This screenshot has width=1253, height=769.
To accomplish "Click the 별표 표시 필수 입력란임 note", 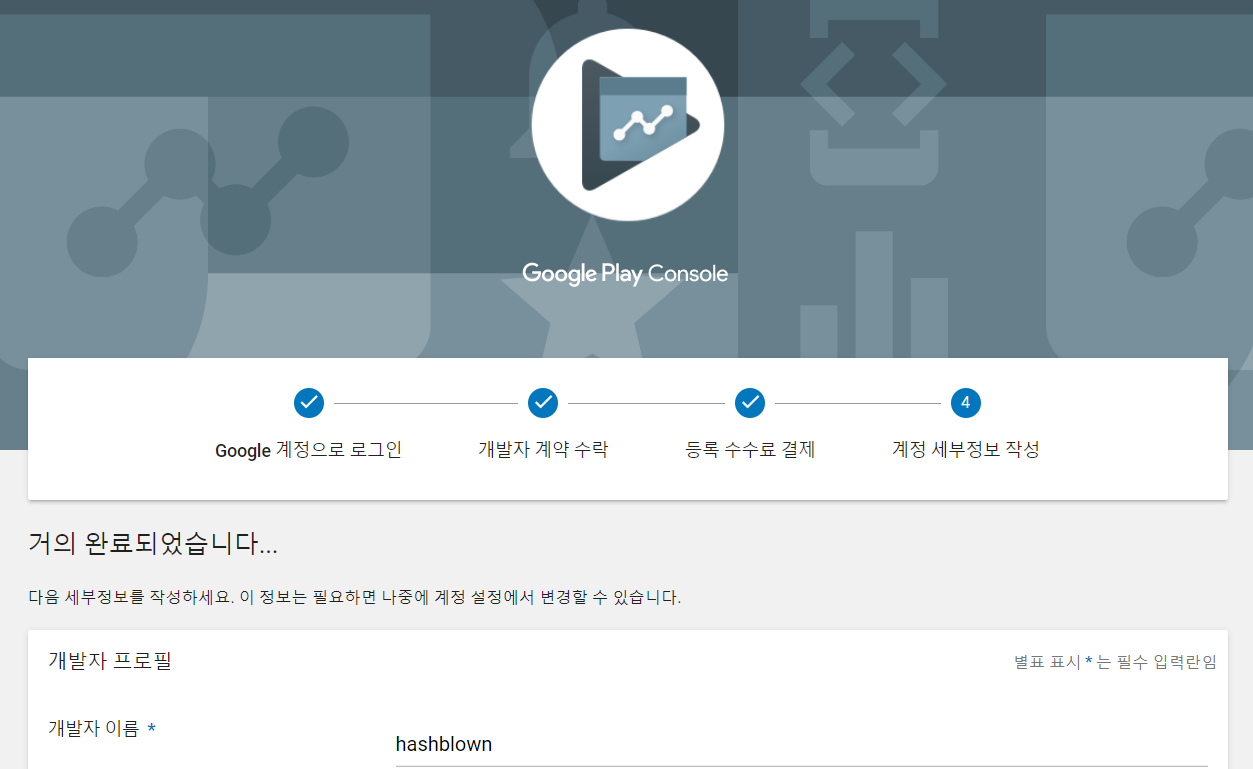I will point(1115,662).
